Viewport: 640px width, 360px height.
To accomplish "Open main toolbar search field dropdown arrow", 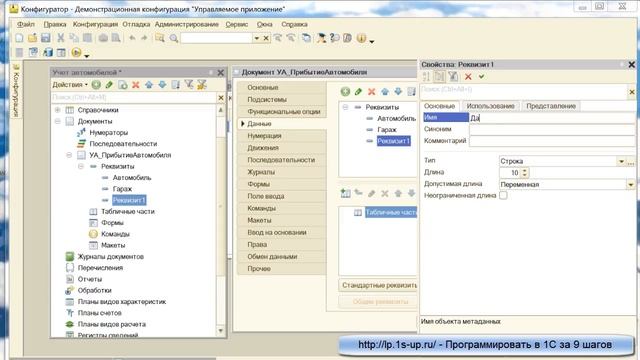I will click(256, 38).
